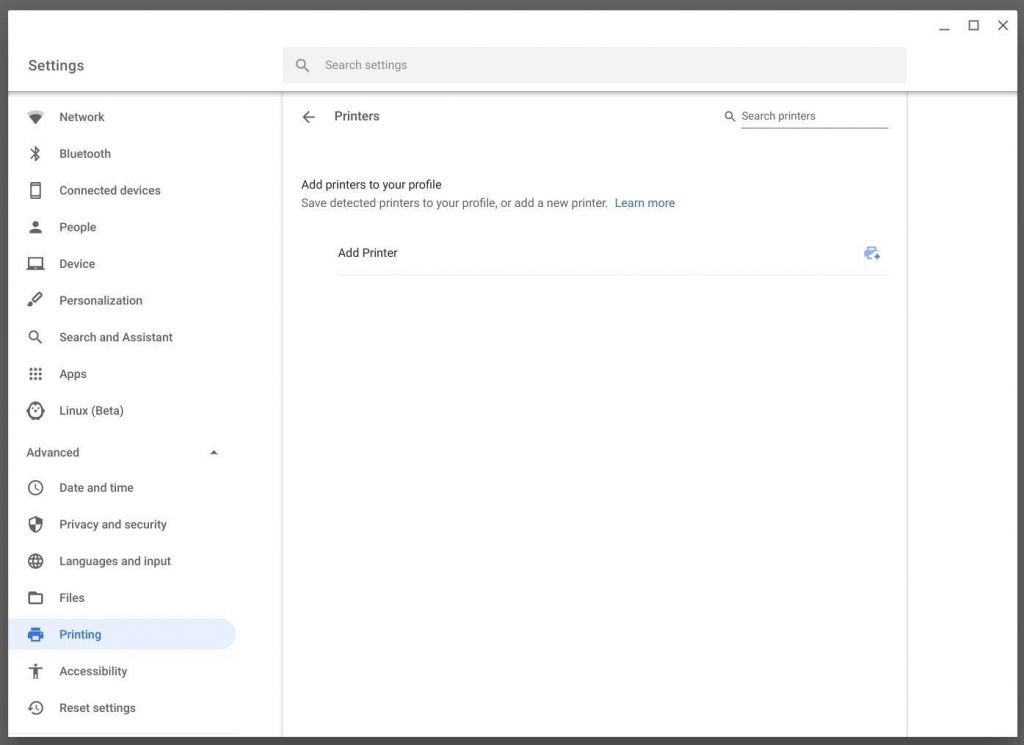The height and width of the screenshot is (745, 1024).
Task: Click the add printer icon next to Add Printer
Action: [x=871, y=252]
